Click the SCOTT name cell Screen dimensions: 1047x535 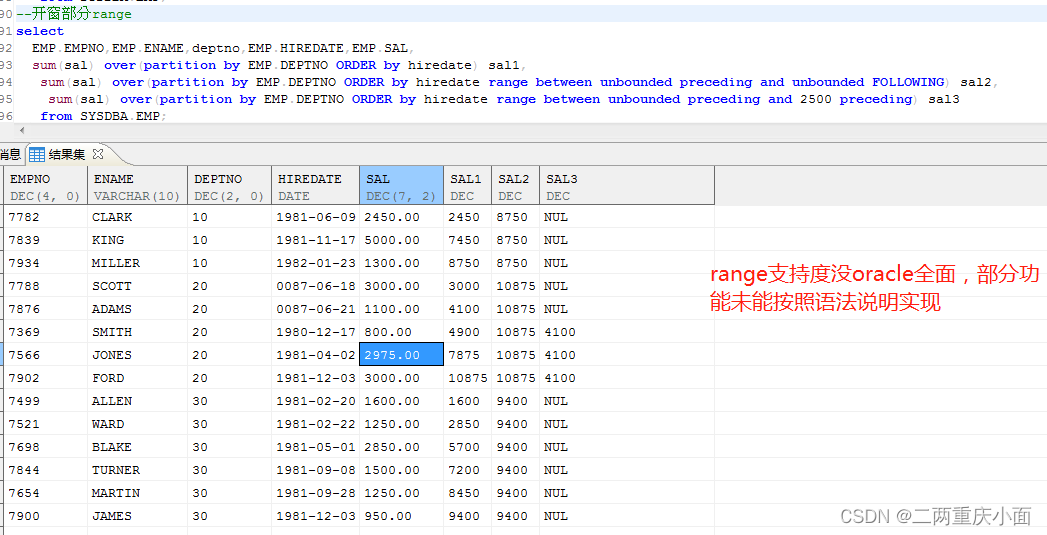(138, 286)
